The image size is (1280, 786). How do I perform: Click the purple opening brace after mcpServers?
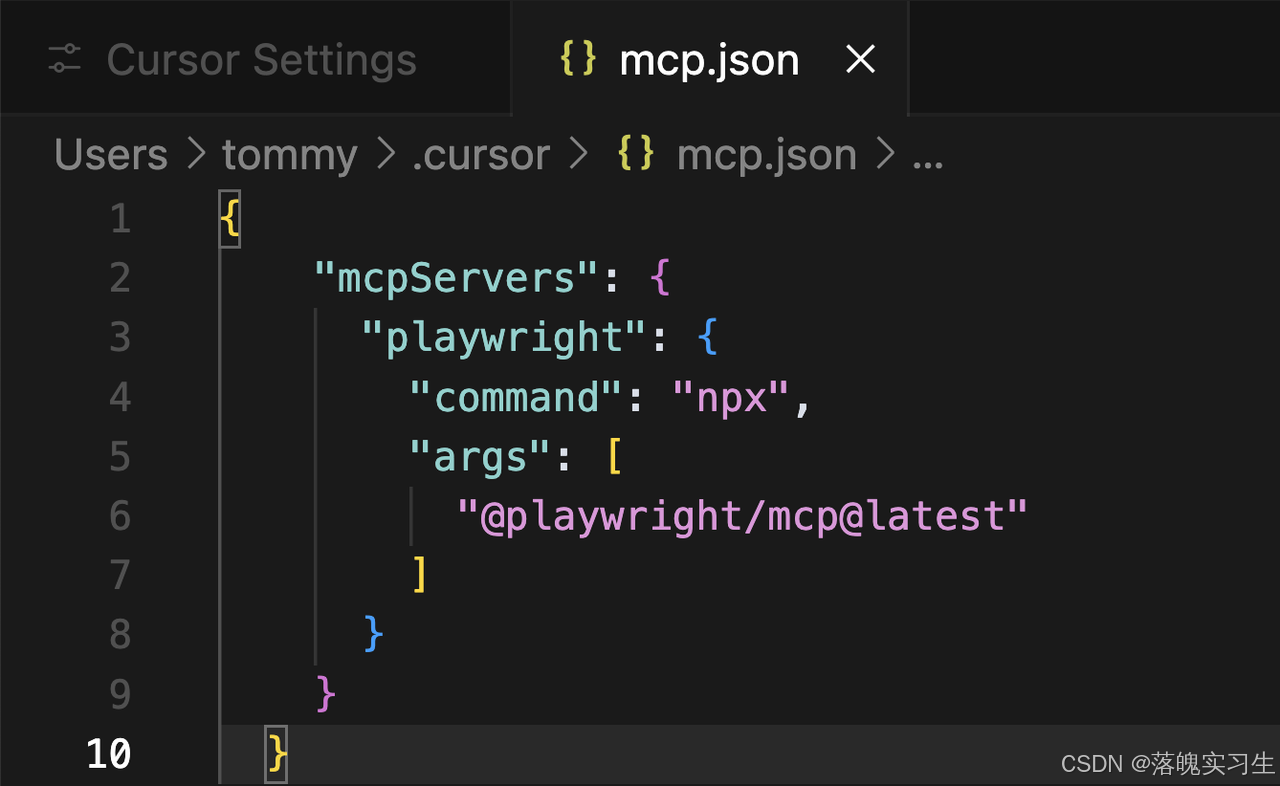click(660, 277)
